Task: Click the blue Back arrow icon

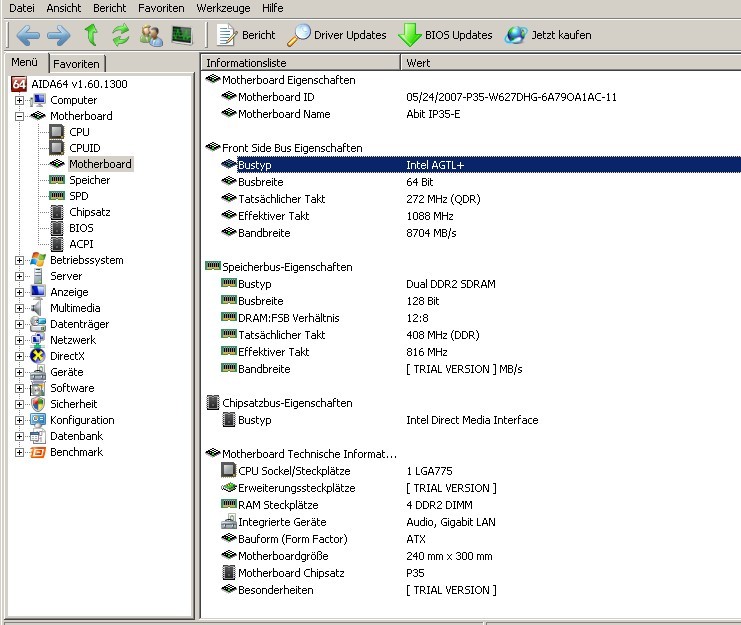Action: 28,35
